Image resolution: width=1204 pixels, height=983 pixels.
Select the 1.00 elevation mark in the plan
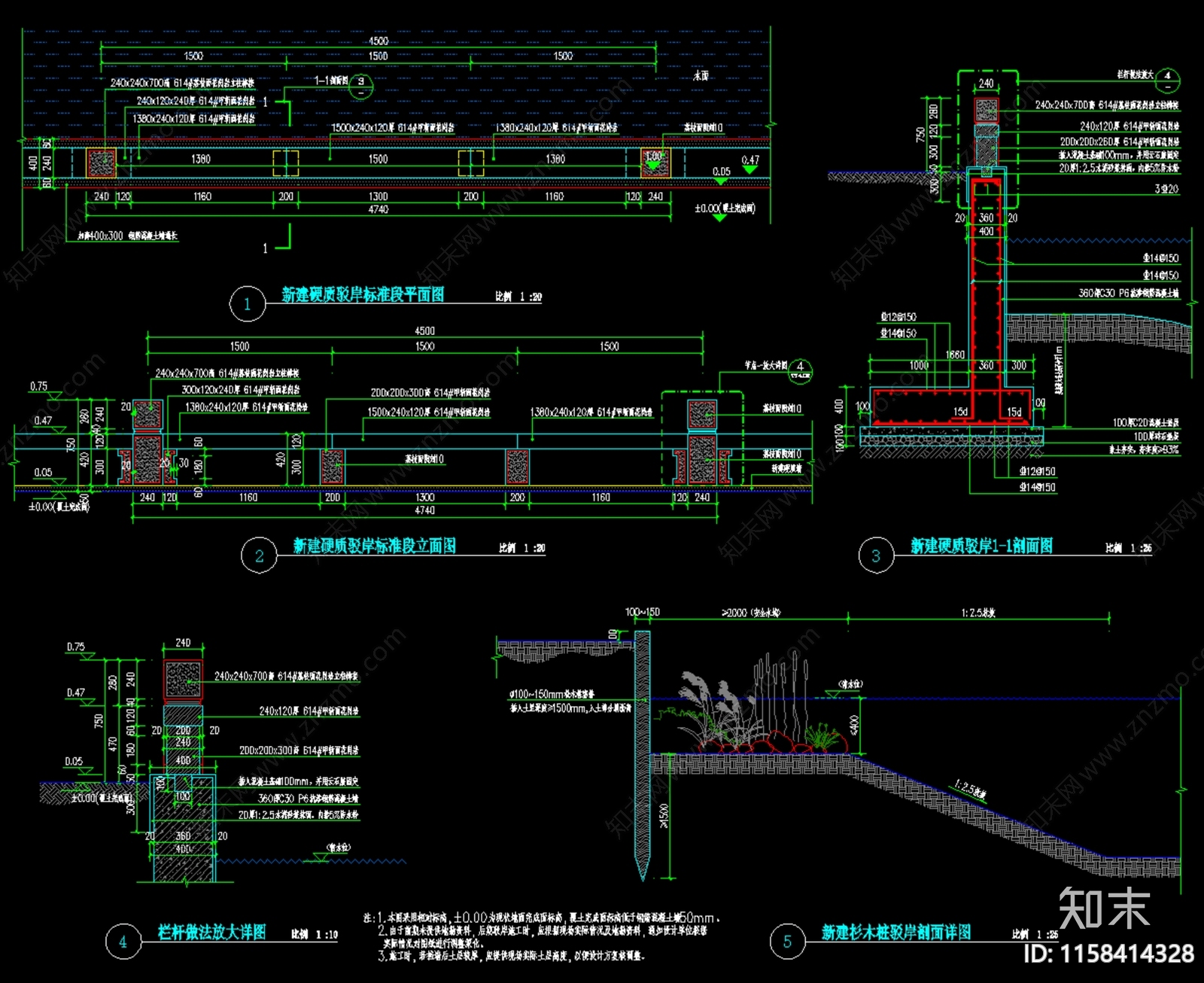point(654,157)
